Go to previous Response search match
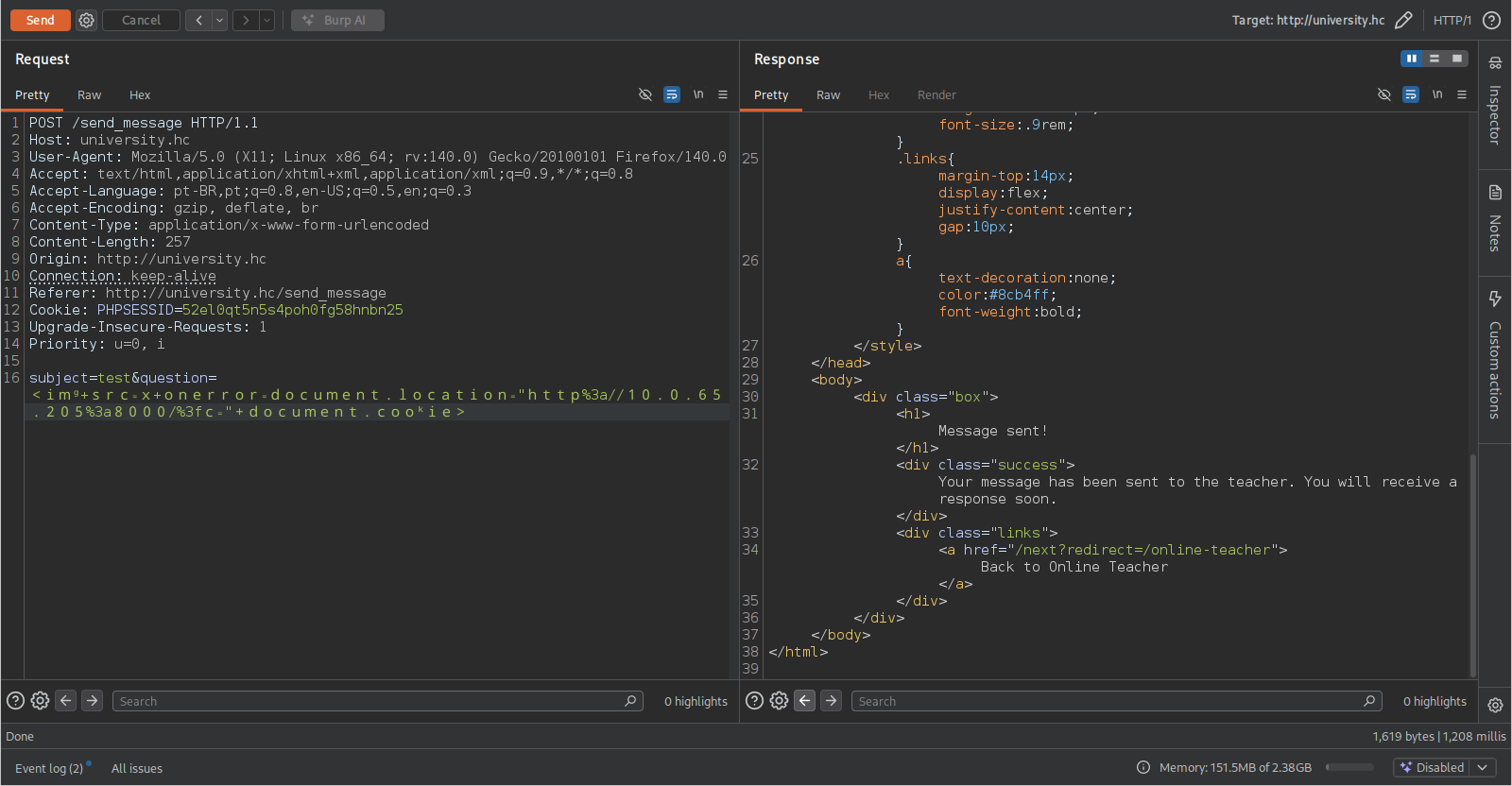1512x786 pixels. 805,701
